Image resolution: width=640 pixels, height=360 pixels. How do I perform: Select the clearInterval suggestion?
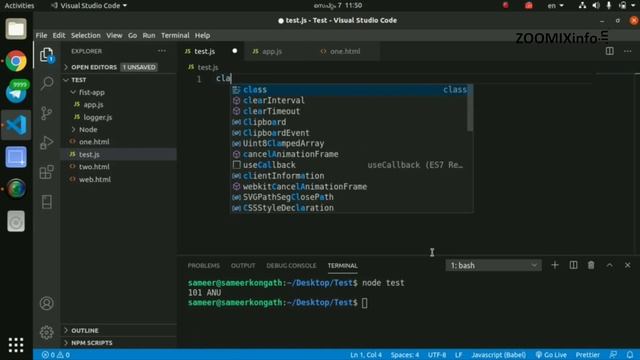coord(349,100)
